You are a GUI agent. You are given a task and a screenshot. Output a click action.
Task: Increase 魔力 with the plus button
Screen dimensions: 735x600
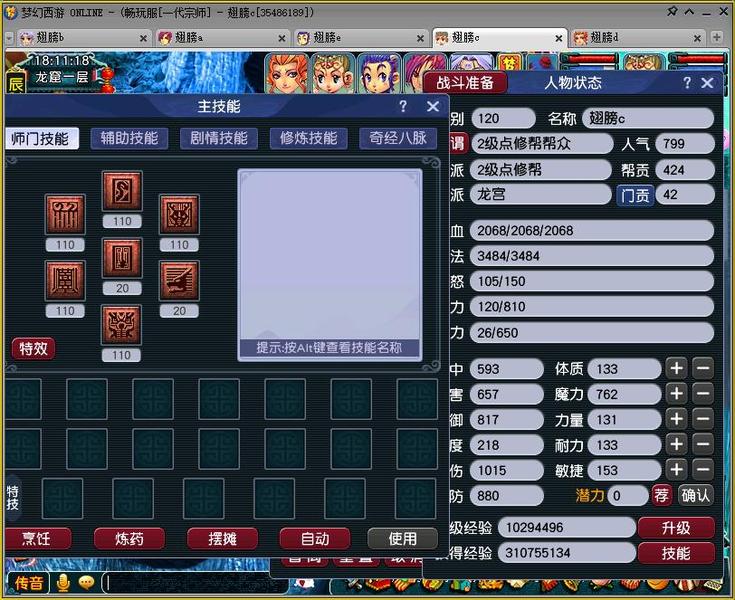pyautogui.click(x=676, y=394)
